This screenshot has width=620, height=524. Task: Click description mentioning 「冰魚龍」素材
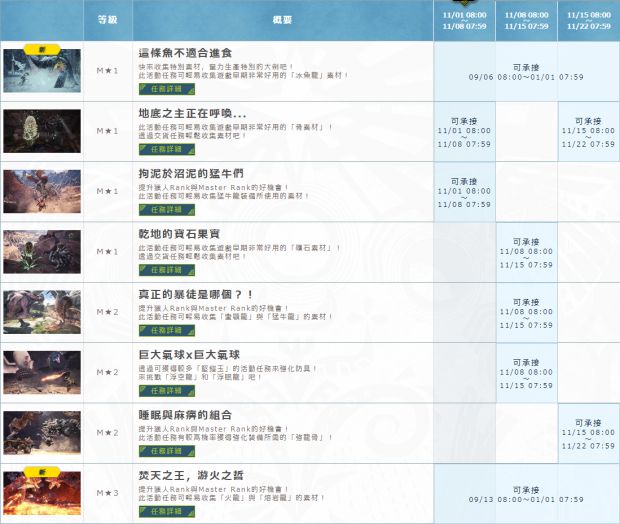(243, 71)
